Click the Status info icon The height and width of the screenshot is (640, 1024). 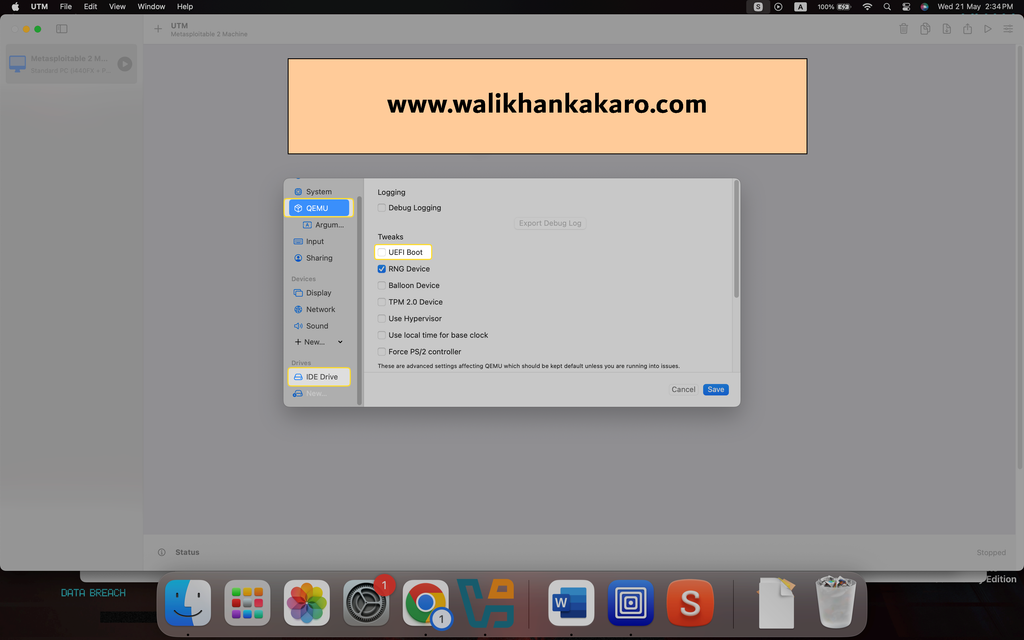tap(161, 552)
